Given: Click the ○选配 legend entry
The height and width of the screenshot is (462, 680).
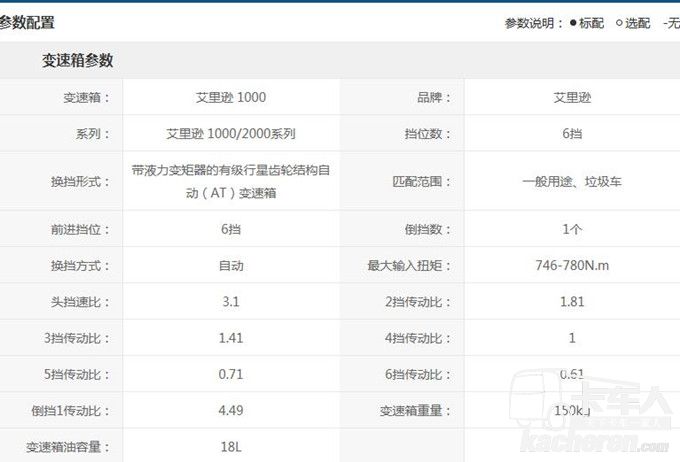Looking at the screenshot, I should (x=633, y=23).
